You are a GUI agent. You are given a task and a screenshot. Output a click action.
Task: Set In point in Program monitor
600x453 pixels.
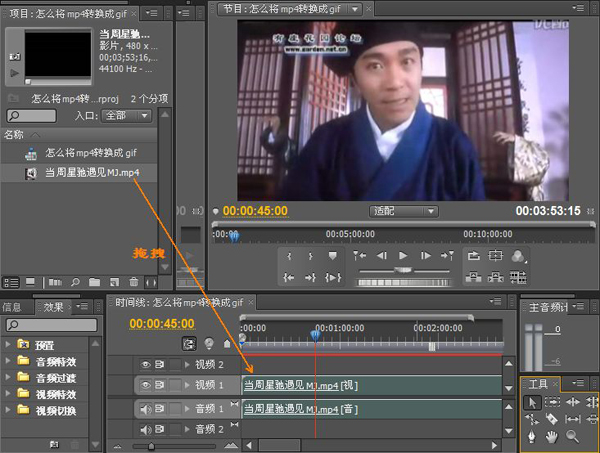(x=290, y=256)
